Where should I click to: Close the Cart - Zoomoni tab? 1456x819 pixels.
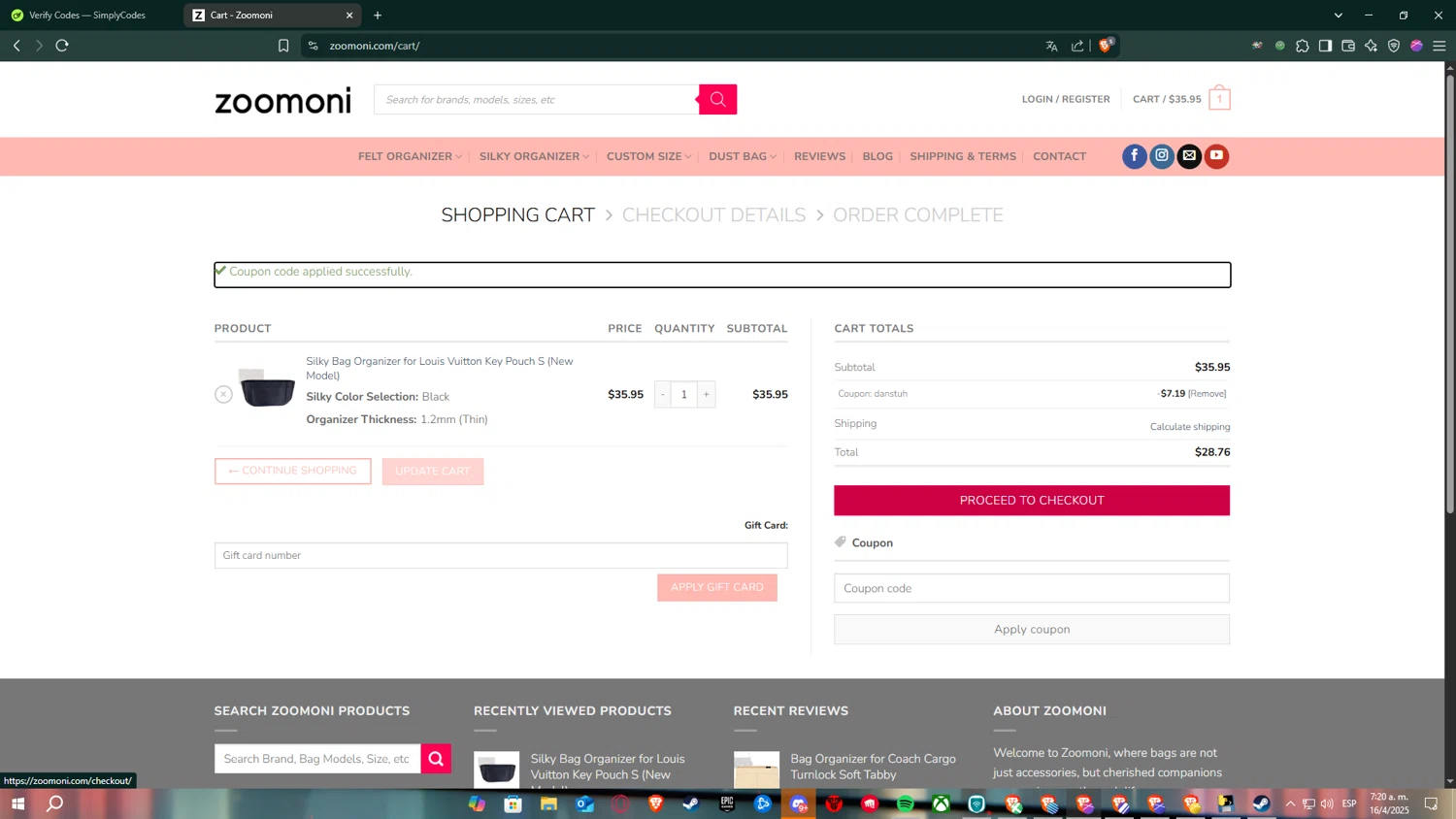point(349,15)
